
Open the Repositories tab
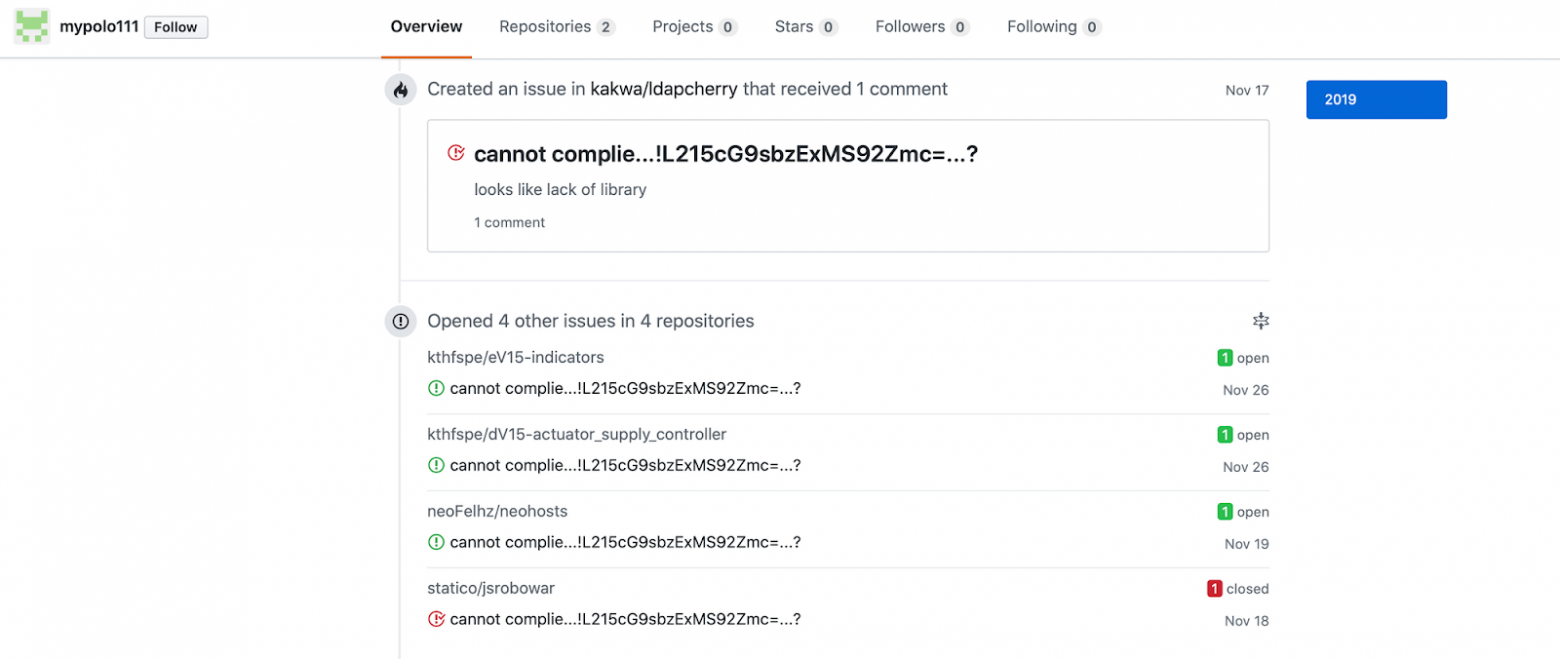(x=556, y=27)
